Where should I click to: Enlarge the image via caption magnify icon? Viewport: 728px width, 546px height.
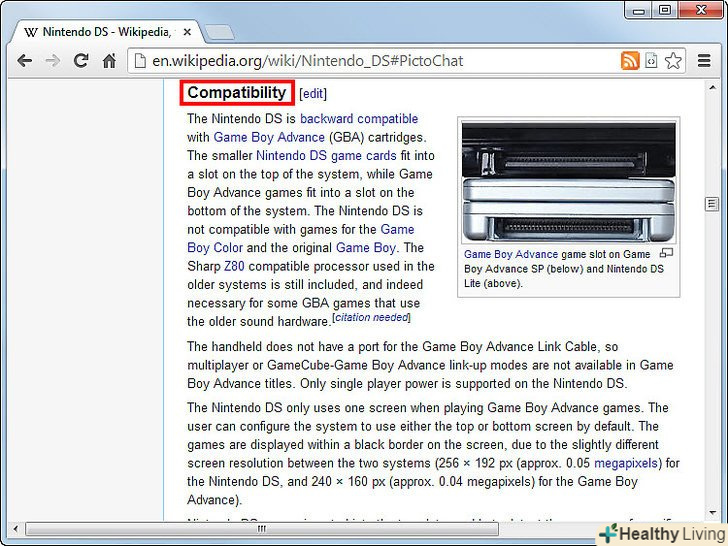click(666, 254)
